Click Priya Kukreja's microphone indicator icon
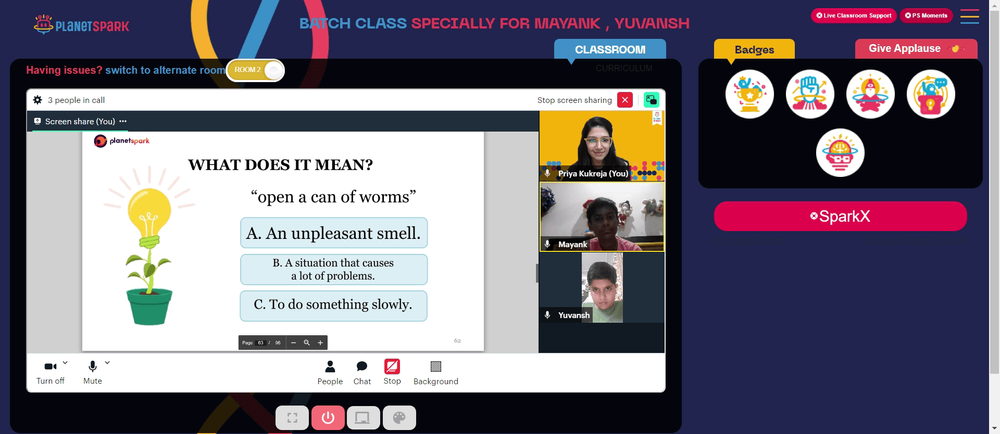 point(547,173)
